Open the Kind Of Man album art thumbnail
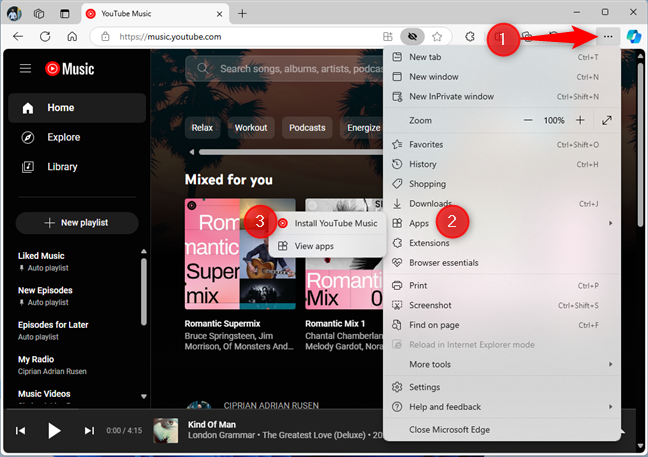Screen dimensions: 648x457 tap(166, 430)
